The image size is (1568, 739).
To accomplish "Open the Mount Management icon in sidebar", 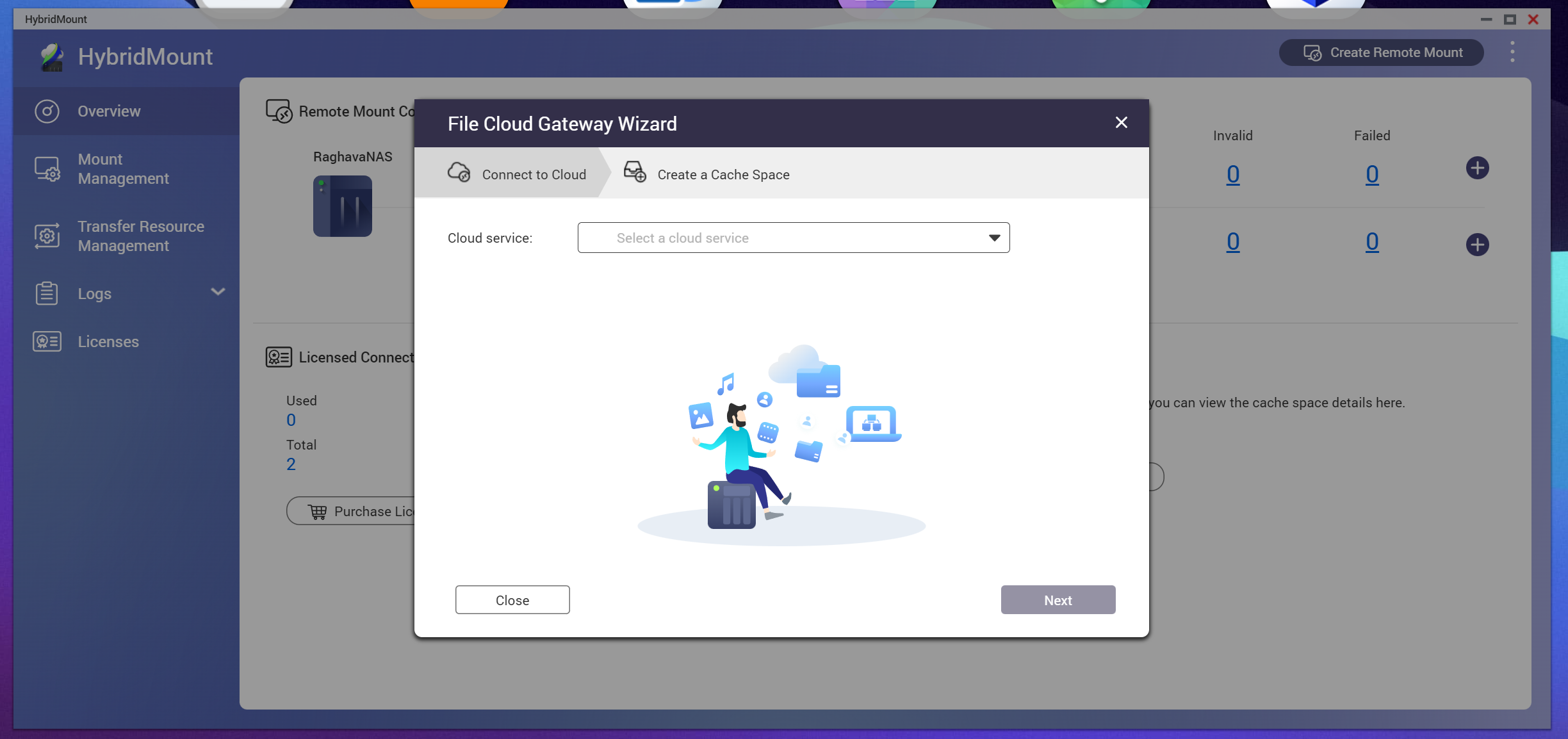I will pos(47,169).
